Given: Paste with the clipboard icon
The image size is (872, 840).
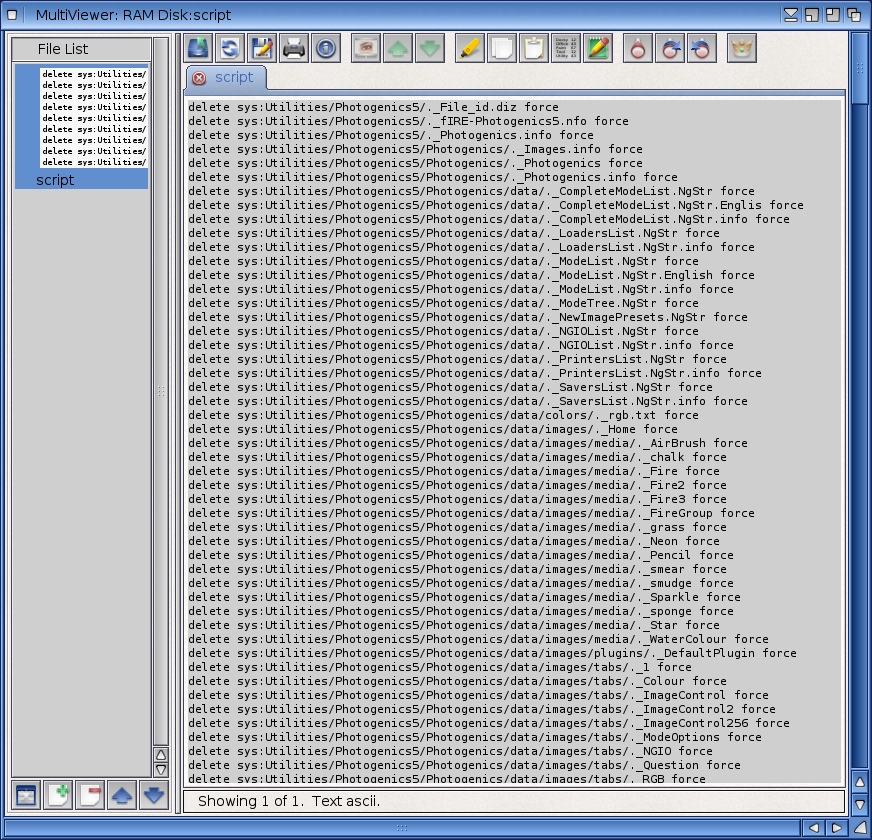Looking at the screenshot, I should (534, 48).
